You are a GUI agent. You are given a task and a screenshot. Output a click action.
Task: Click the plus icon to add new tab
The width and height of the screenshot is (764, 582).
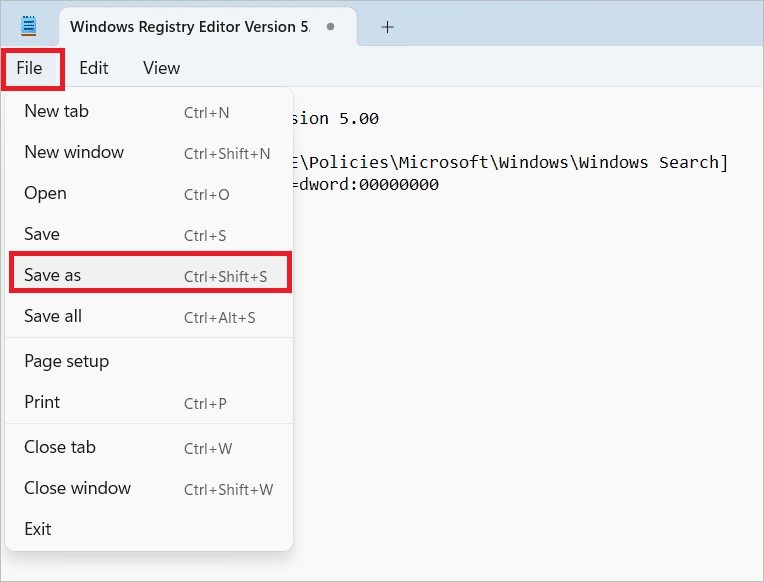point(387,27)
